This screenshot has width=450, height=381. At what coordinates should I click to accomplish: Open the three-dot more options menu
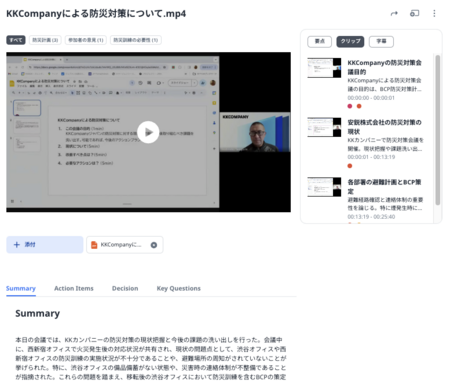434,13
